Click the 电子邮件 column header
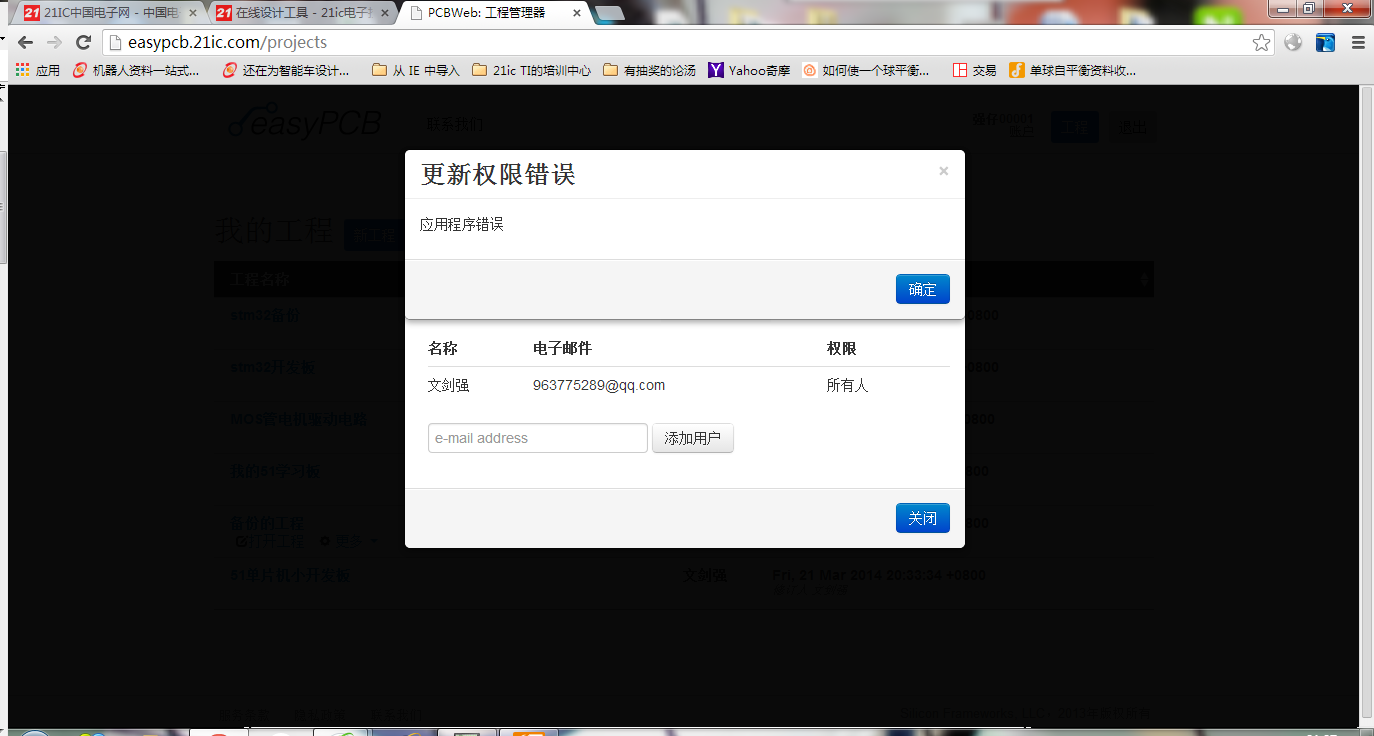 563,348
